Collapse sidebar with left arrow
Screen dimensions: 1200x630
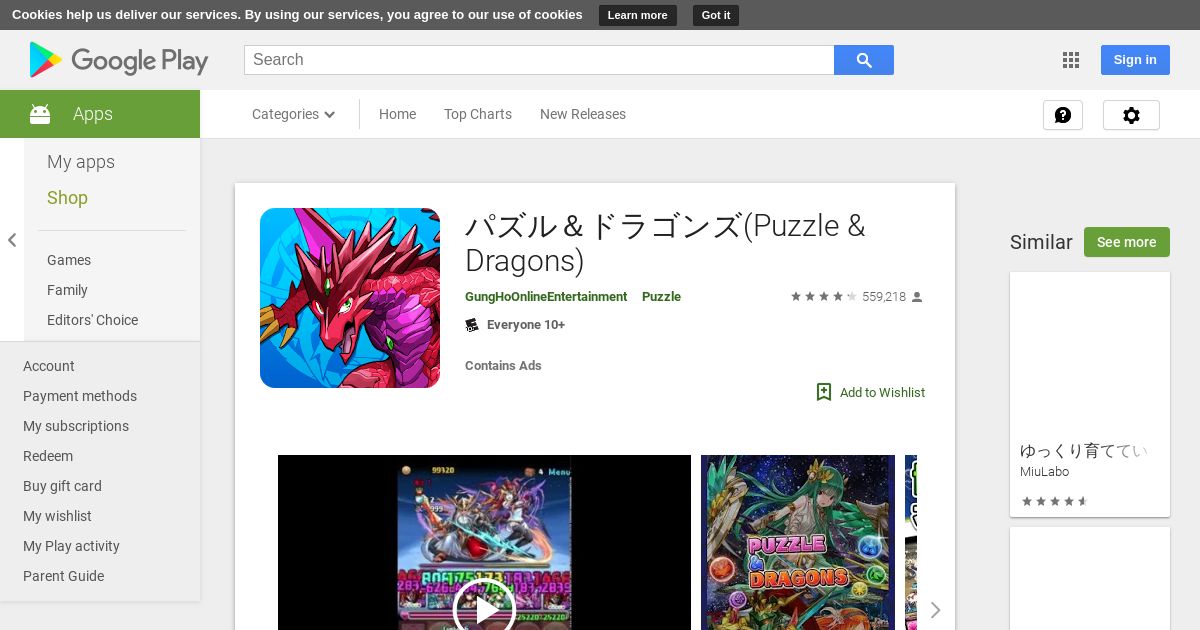pyautogui.click(x=12, y=240)
